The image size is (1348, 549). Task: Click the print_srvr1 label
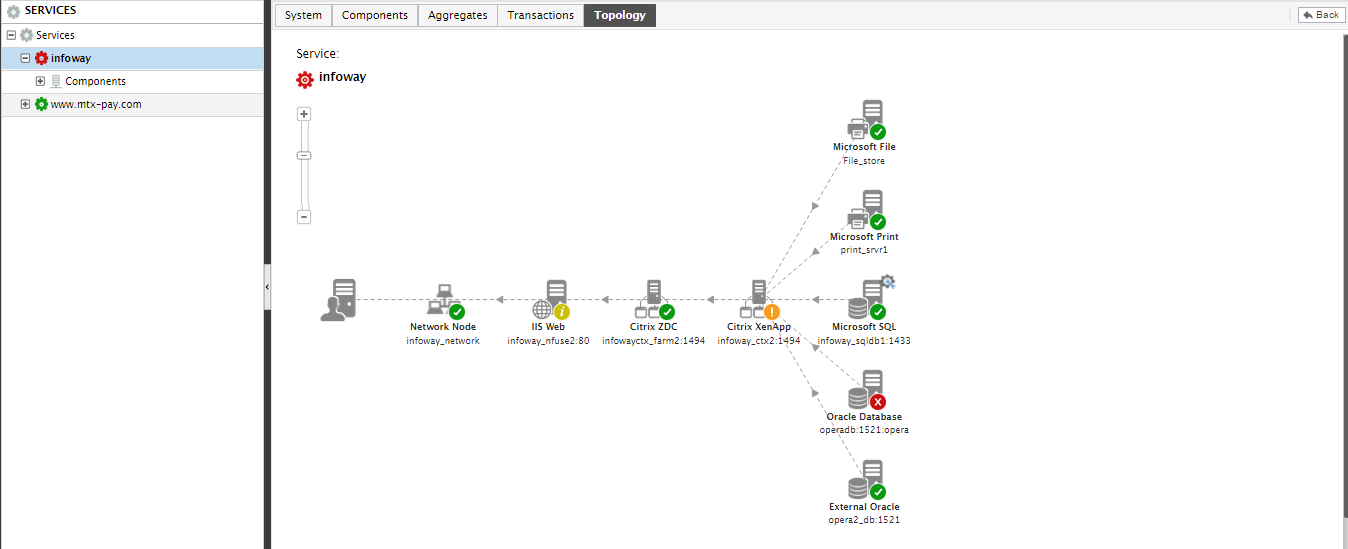tap(864, 250)
